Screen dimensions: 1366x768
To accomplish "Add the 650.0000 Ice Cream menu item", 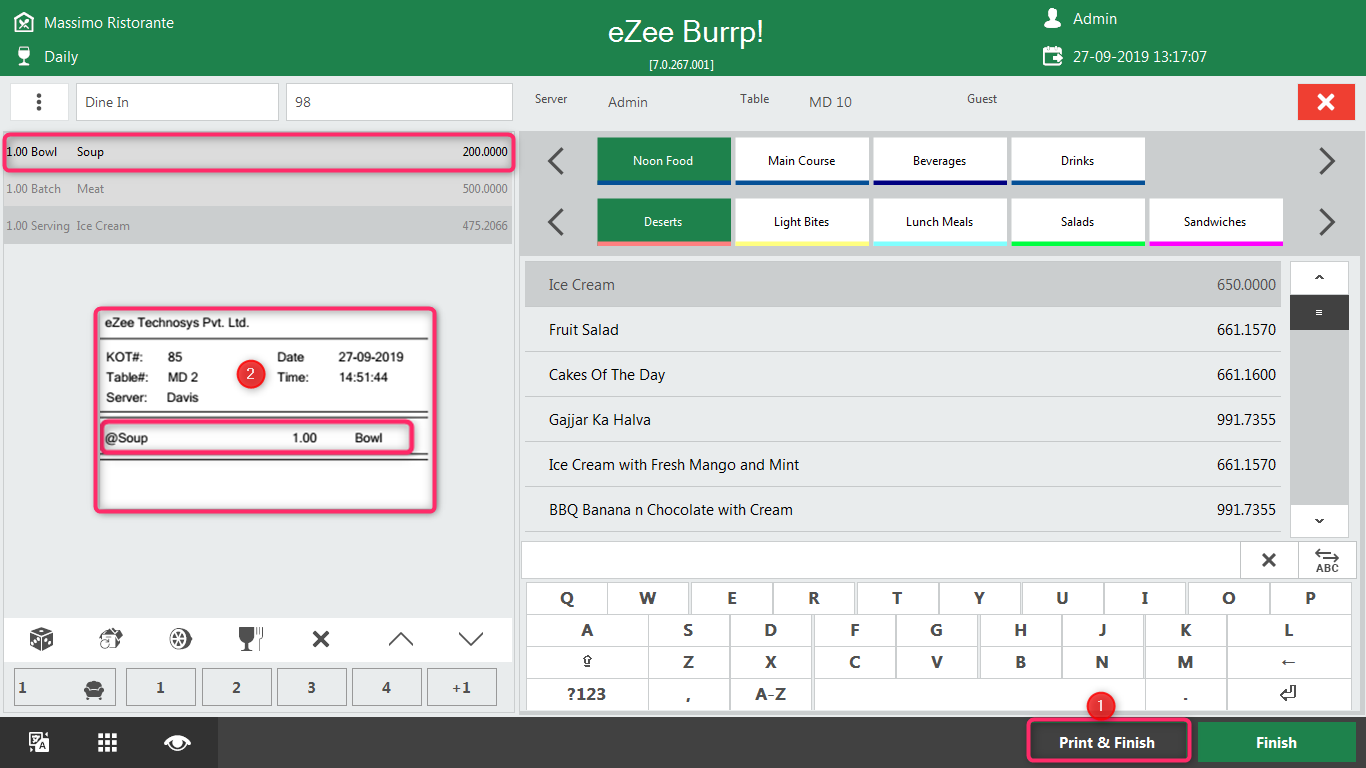I will pyautogui.click(x=904, y=285).
